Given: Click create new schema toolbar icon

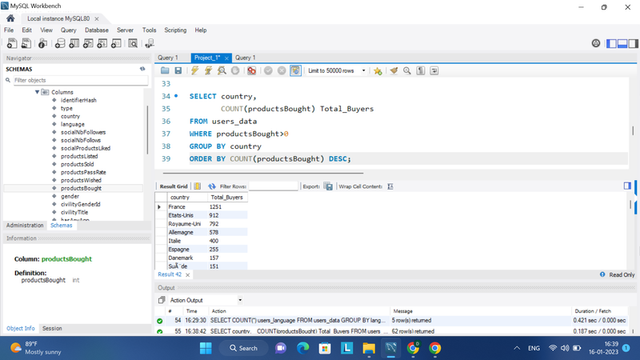Looking at the screenshot, I should point(60,43).
